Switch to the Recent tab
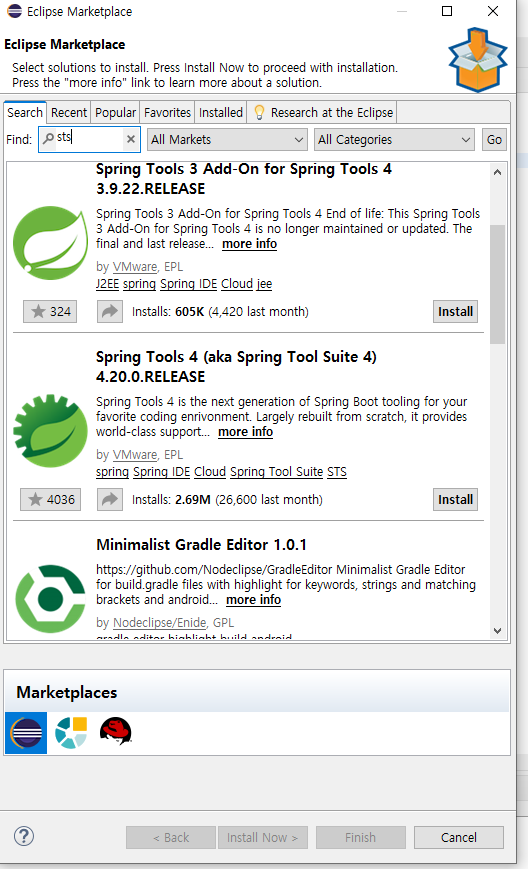 [69, 113]
